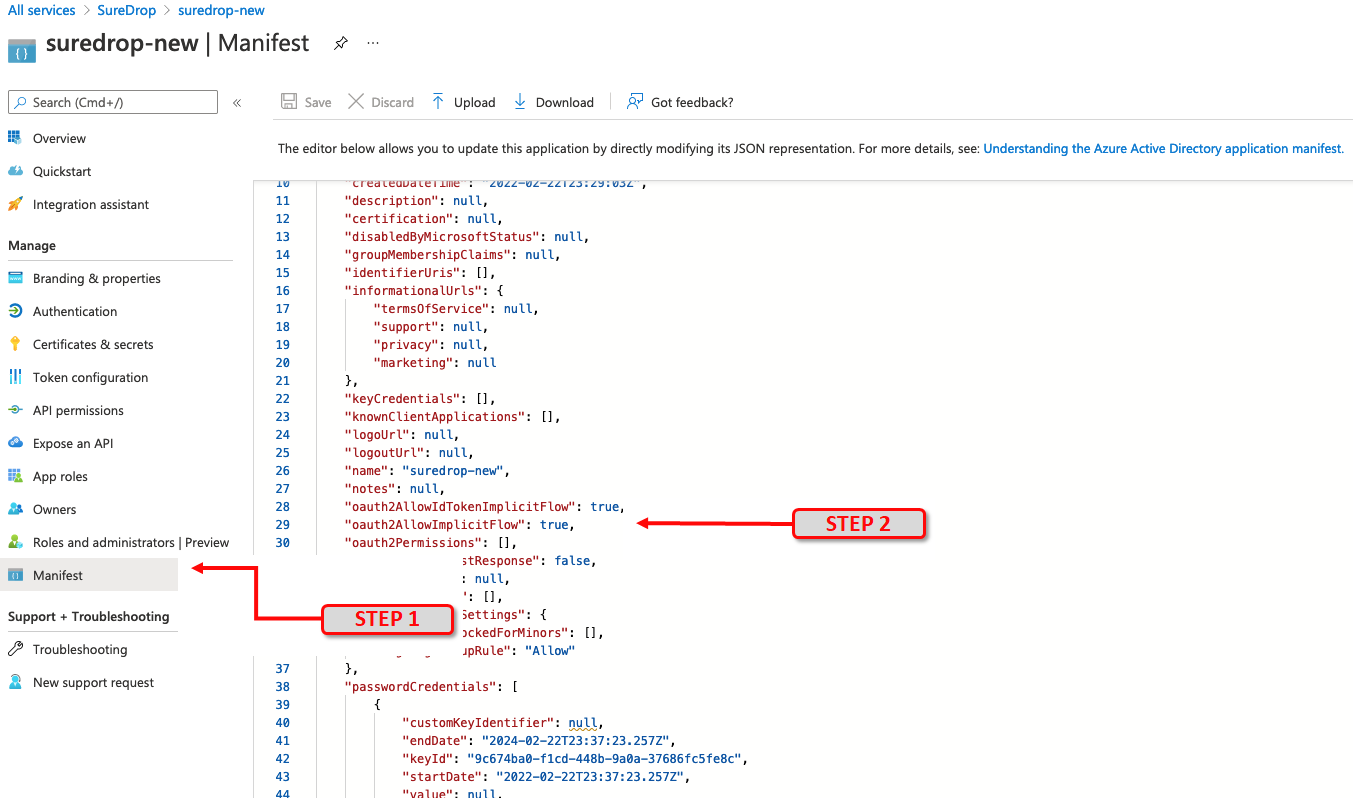This screenshot has height=798, width=1353.
Task: Click the Upload arrow icon
Action: click(x=438, y=102)
